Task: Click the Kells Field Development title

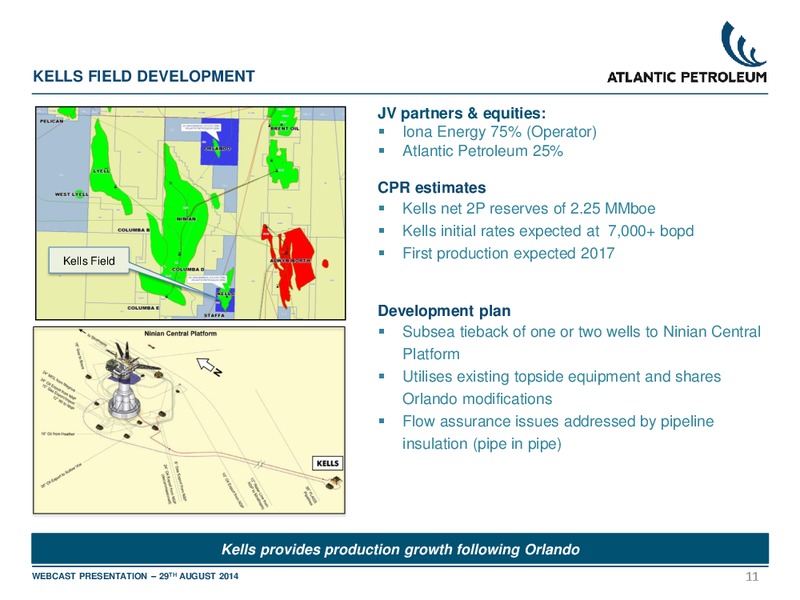Action: click(144, 77)
